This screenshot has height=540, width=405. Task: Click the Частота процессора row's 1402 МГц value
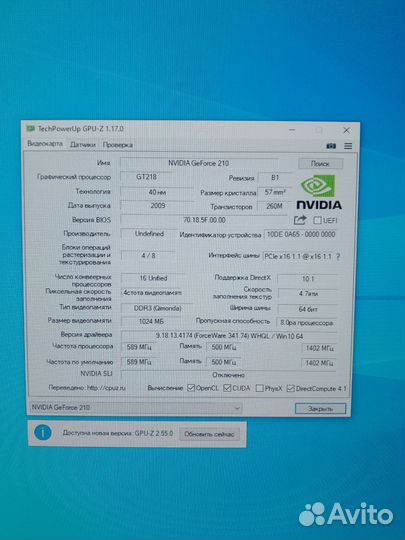pyautogui.click(x=319, y=348)
